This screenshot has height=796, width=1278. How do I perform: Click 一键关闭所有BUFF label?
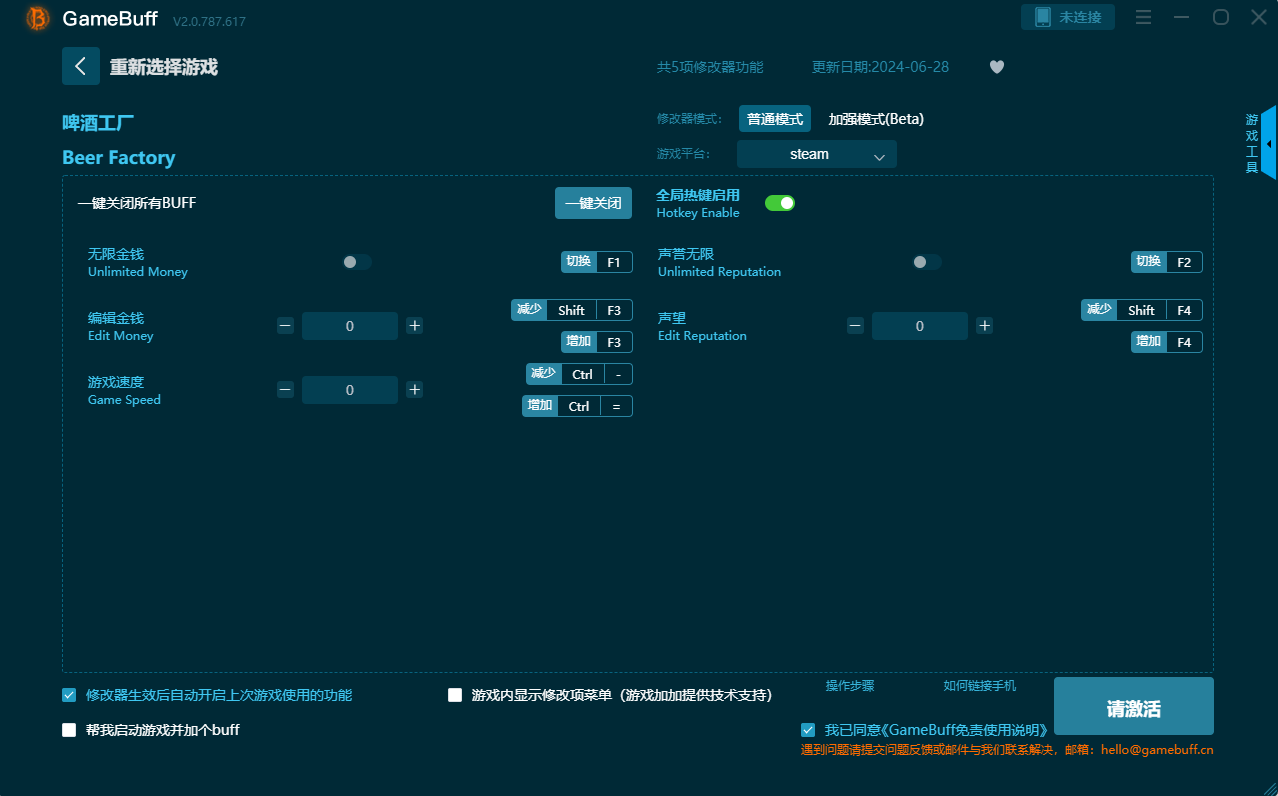coord(137,203)
